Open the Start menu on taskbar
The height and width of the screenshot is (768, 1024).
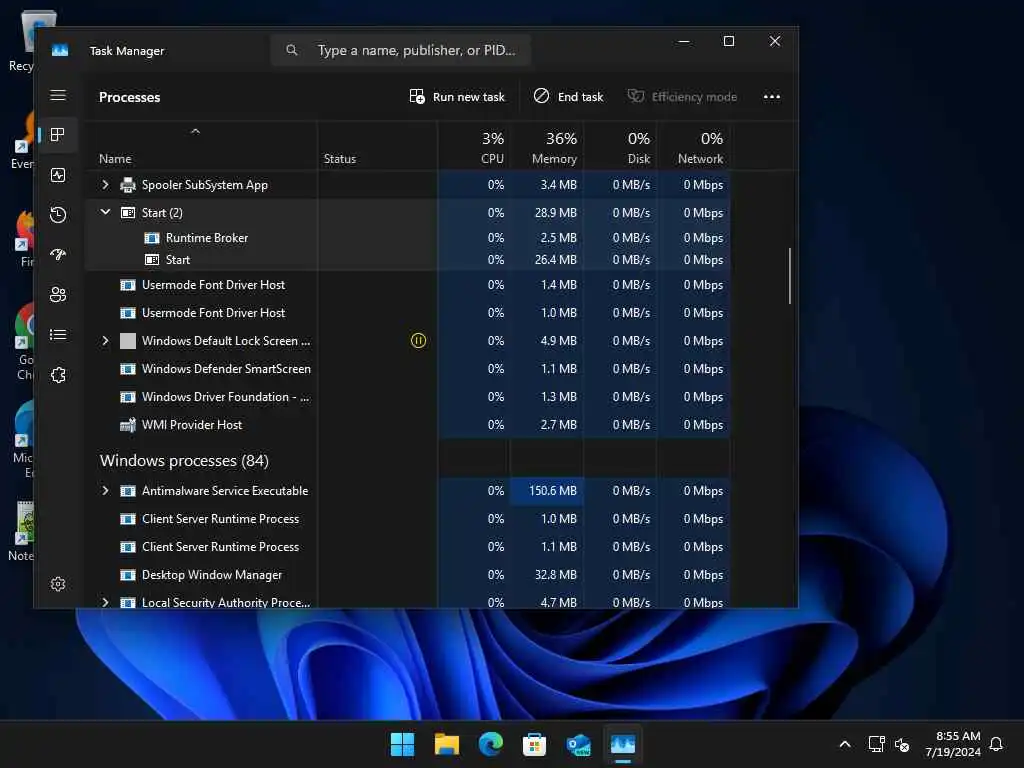coord(402,744)
